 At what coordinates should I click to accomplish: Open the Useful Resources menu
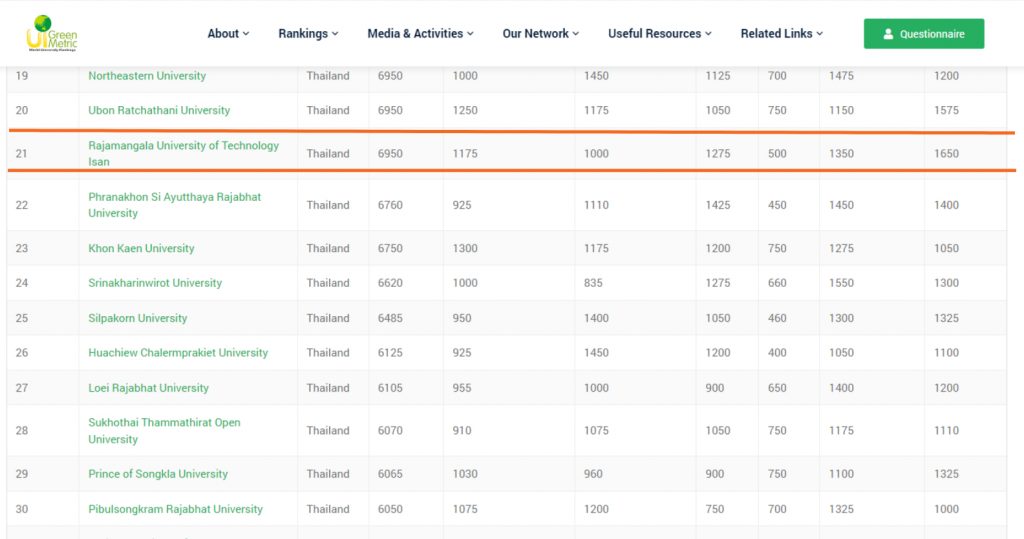tap(659, 33)
